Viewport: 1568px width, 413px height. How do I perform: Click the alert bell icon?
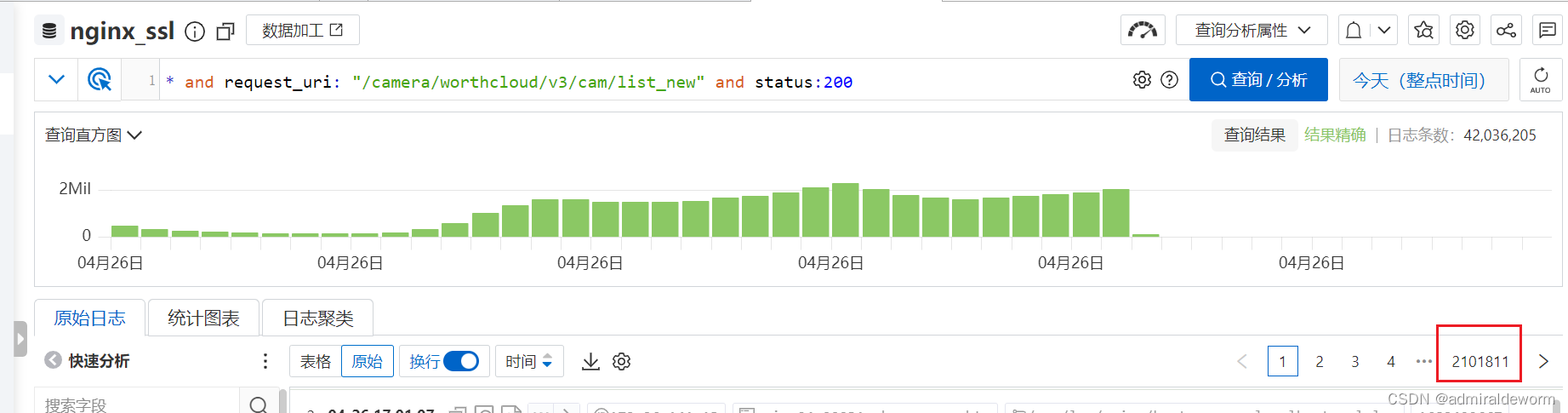[x=1354, y=31]
